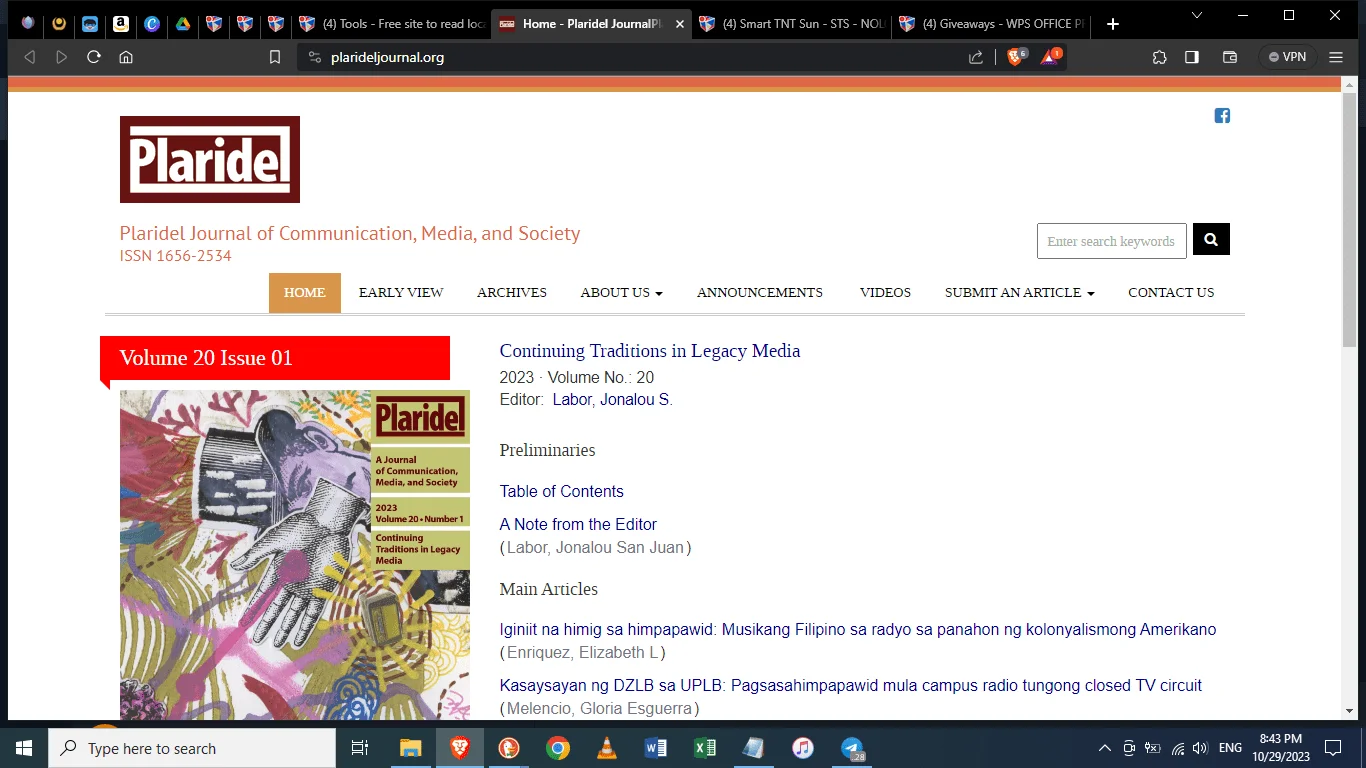Open the journal's Facebook page icon
Image resolution: width=1366 pixels, height=768 pixels.
(1222, 116)
